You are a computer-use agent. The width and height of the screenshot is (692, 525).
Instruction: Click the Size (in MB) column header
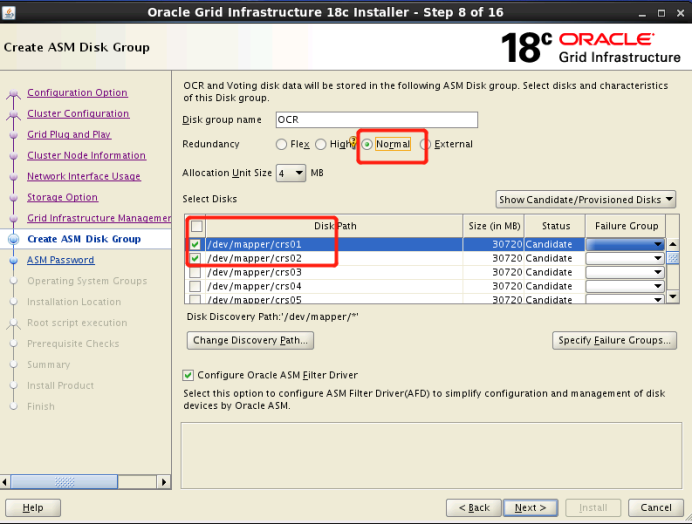coord(494,226)
